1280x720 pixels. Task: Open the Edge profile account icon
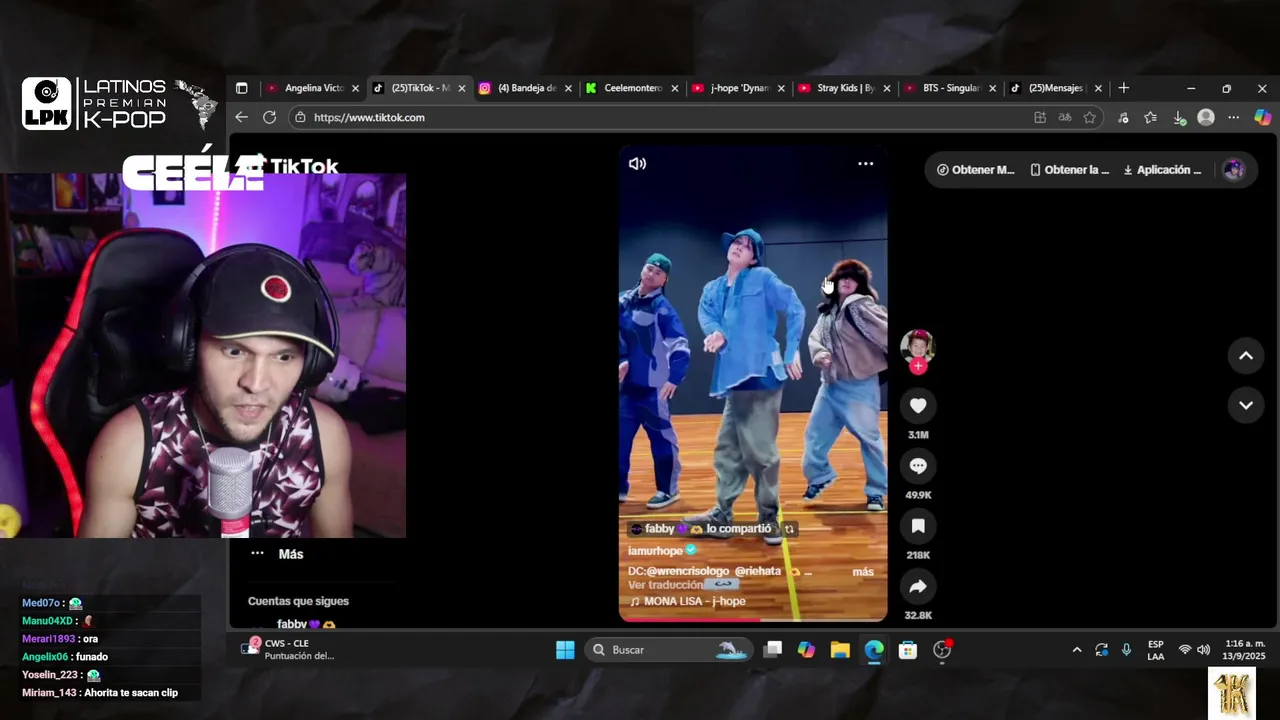1206,117
